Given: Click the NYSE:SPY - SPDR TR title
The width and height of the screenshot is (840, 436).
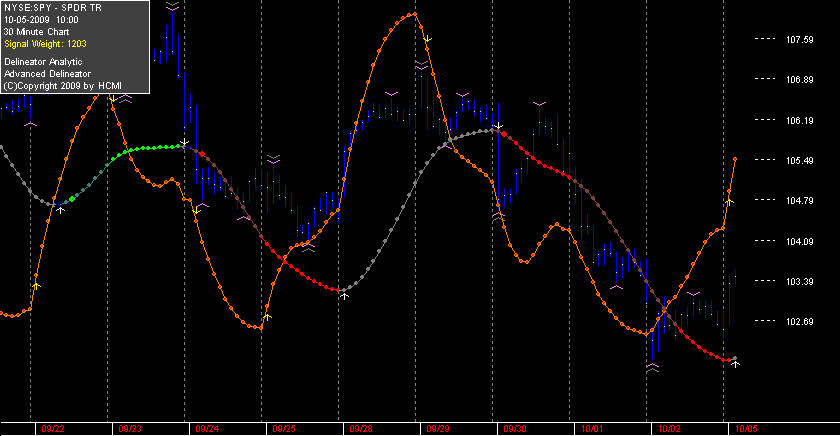Looking at the screenshot, I should pos(53,8).
